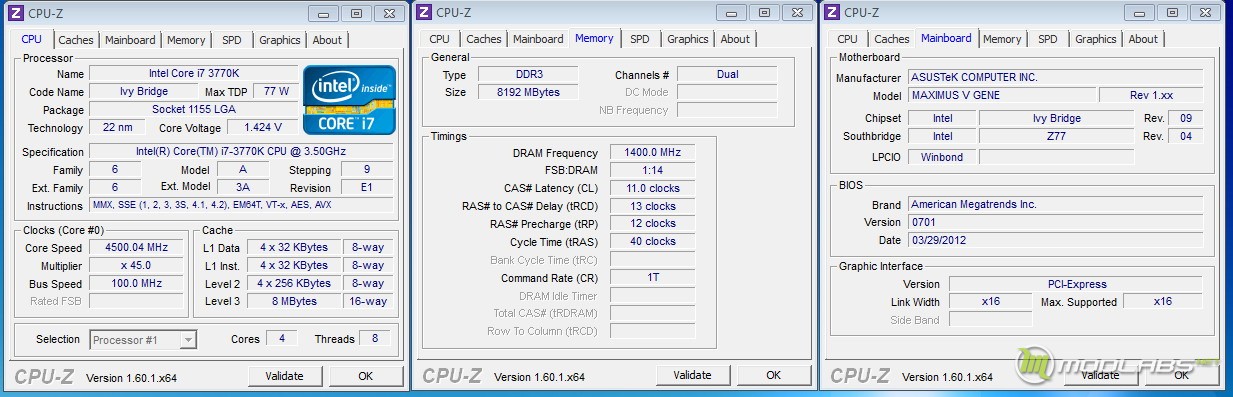The image size is (1233, 397).
Task: Click the CPU-Z app icon in right window title
Action: pyautogui.click(x=832, y=12)
